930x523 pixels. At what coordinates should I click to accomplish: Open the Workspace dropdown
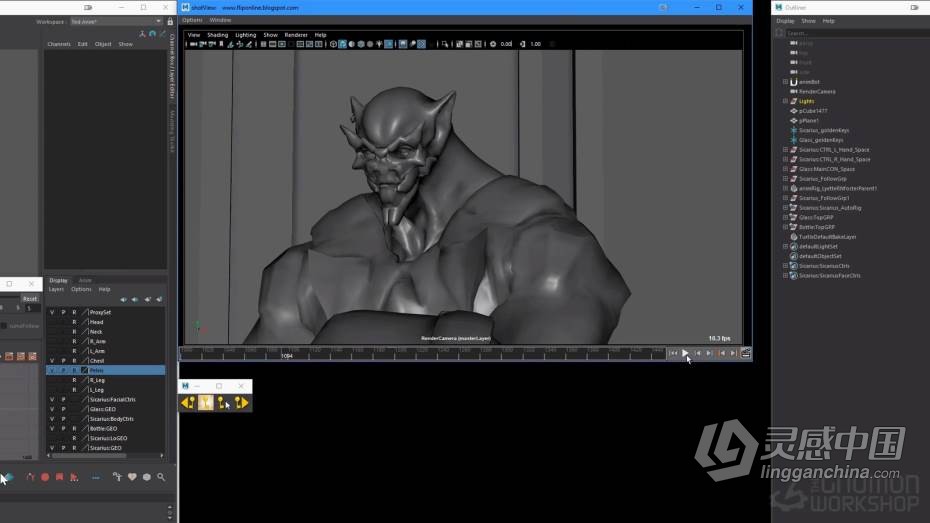(x=116, y=21)
